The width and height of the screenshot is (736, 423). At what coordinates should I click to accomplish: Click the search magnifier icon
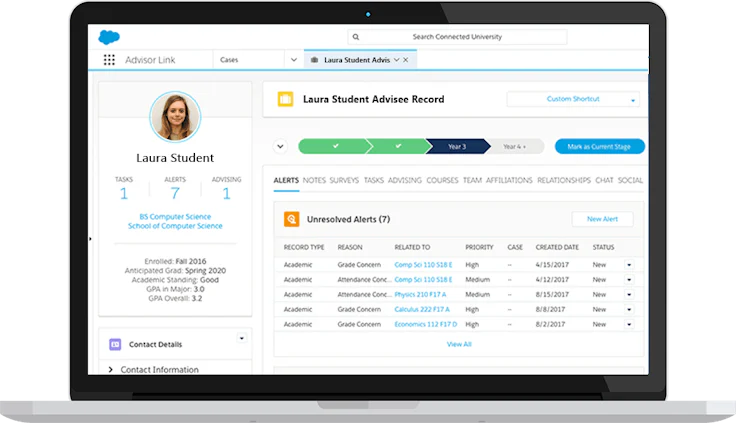pos(356,37)
